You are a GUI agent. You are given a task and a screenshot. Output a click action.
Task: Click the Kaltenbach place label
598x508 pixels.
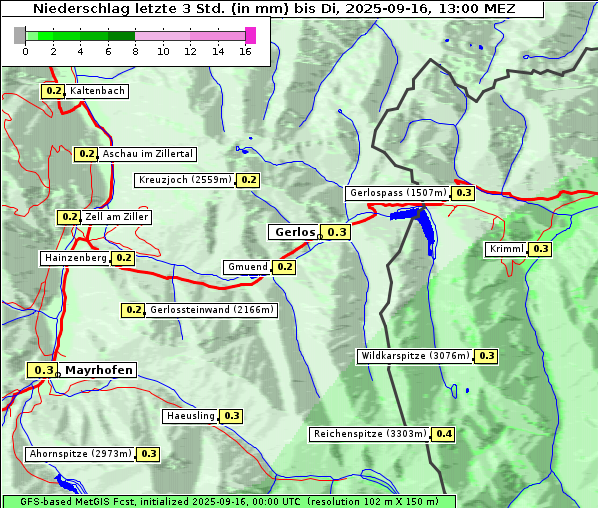click(97, 91)
